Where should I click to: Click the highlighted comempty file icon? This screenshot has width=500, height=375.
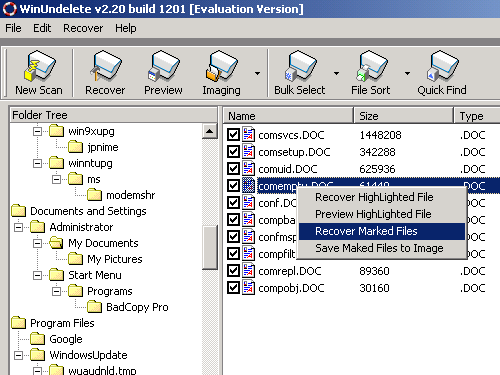tap(248, 186)
